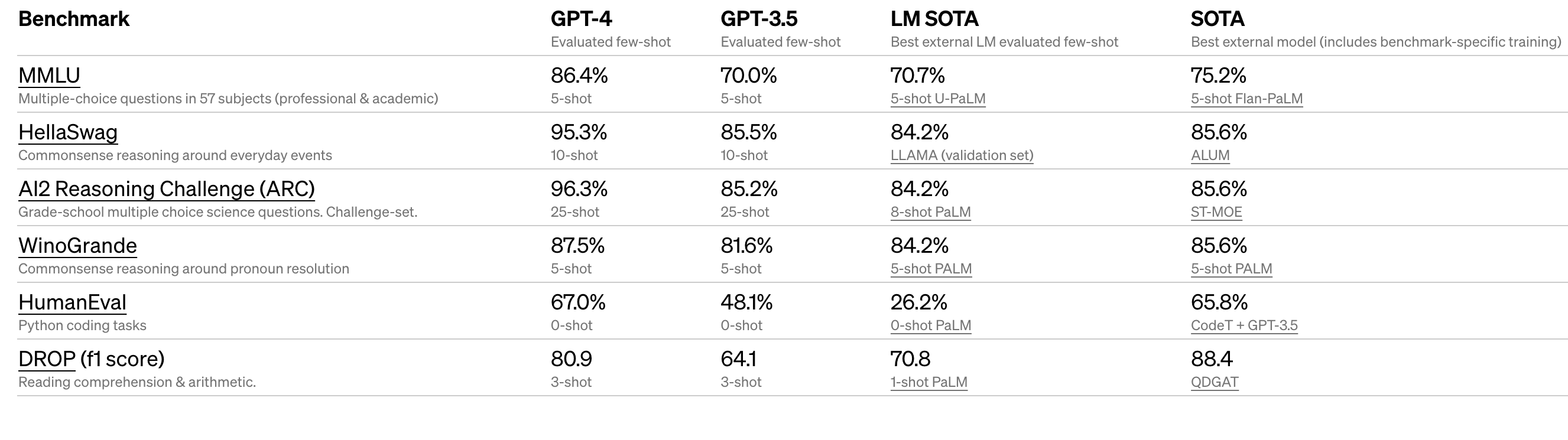Click the DROP benchmark link

tap(47, 358)
